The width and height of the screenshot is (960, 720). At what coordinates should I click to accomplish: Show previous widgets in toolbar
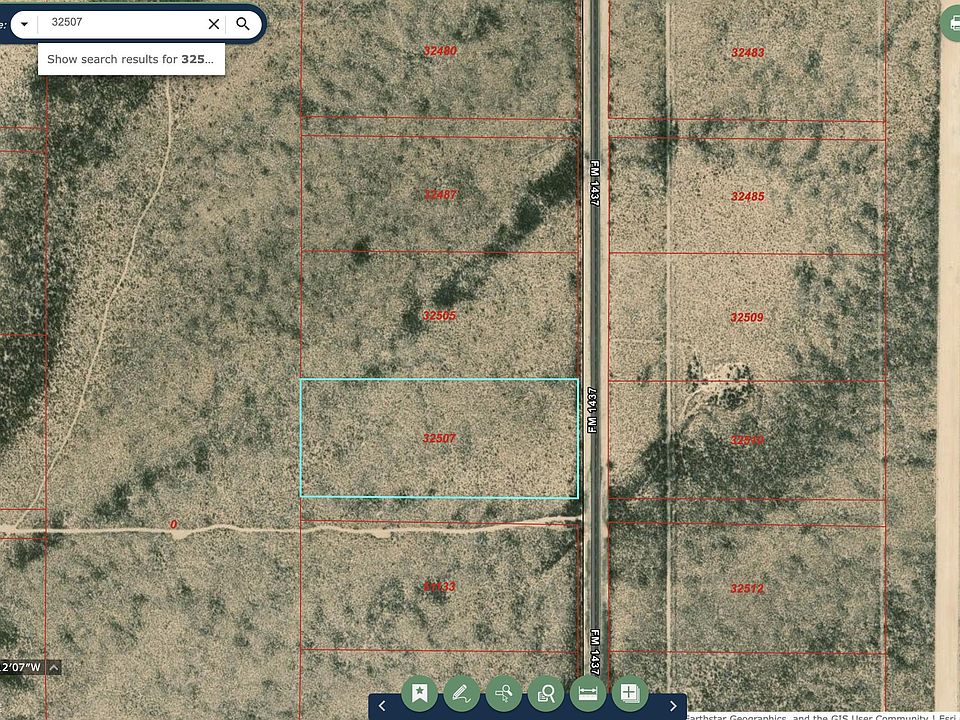[x=382, y=706]
